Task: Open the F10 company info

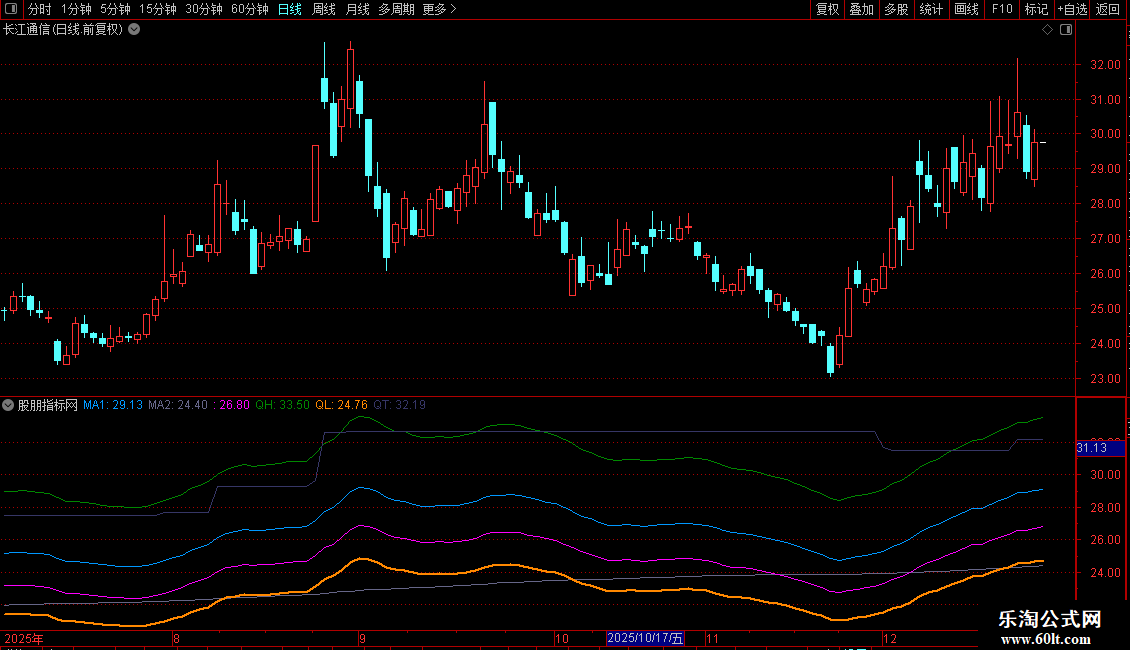Action: [x=1001, y=10]
